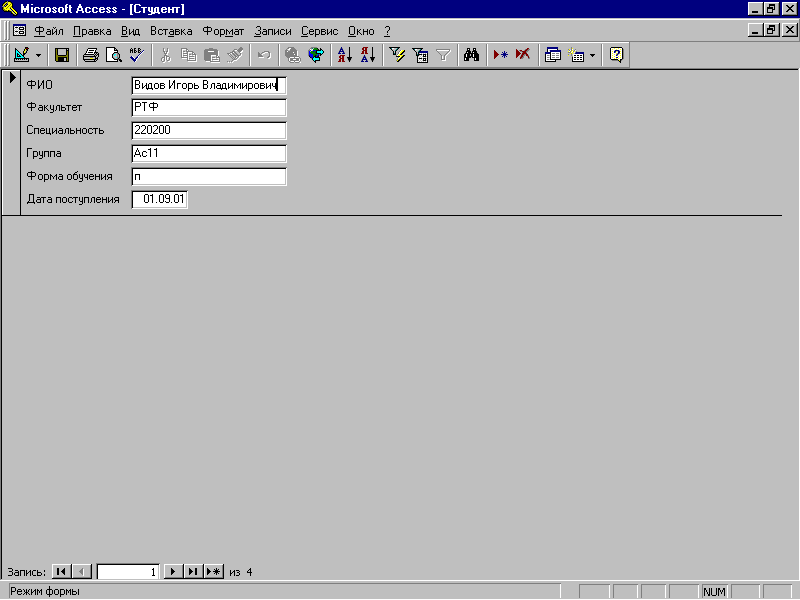Select the record using the record selector arrow
Screen dimensions: 800x600
13,78
